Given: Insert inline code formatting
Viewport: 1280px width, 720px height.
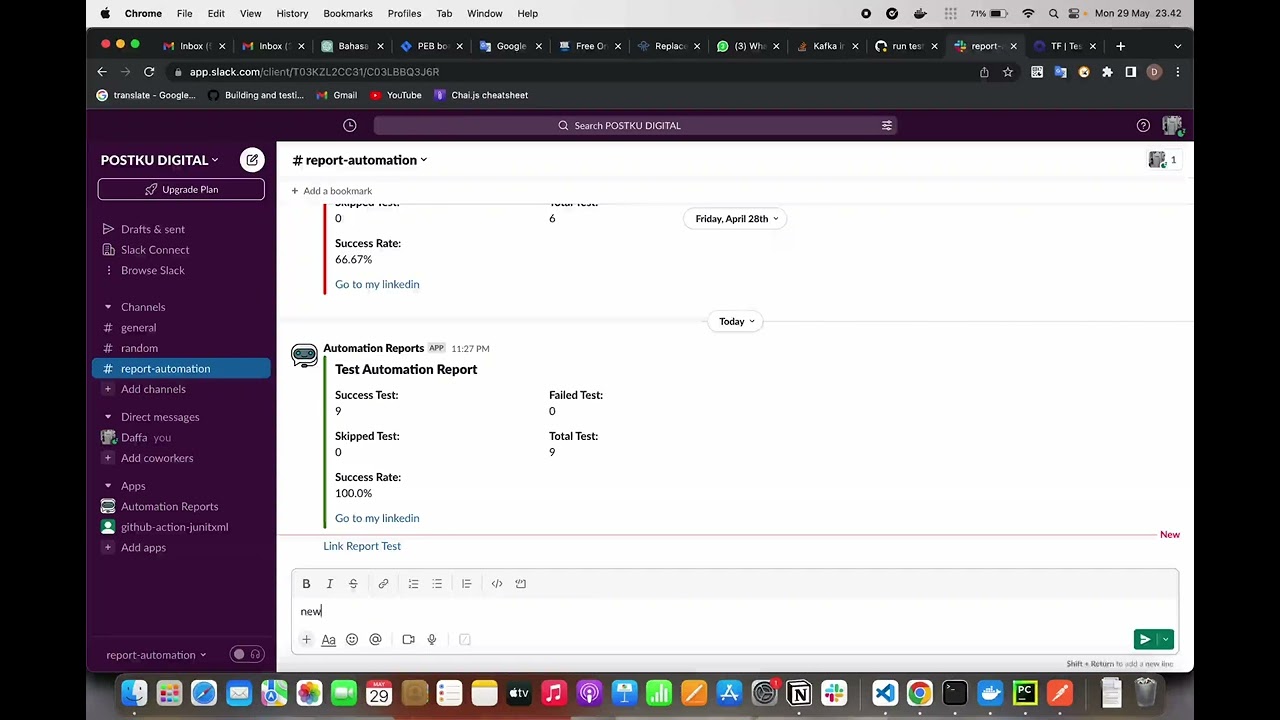Looking at the screenshot, I should (497, 584).
